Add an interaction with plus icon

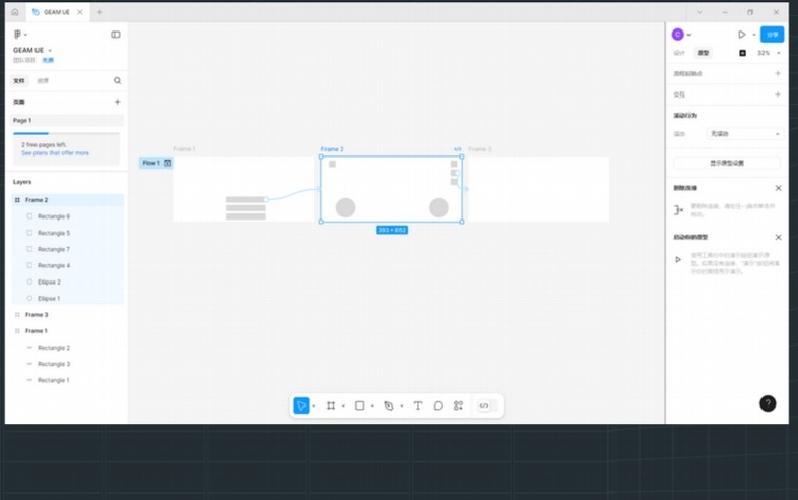pyautogui.click(x=778, y=94)
